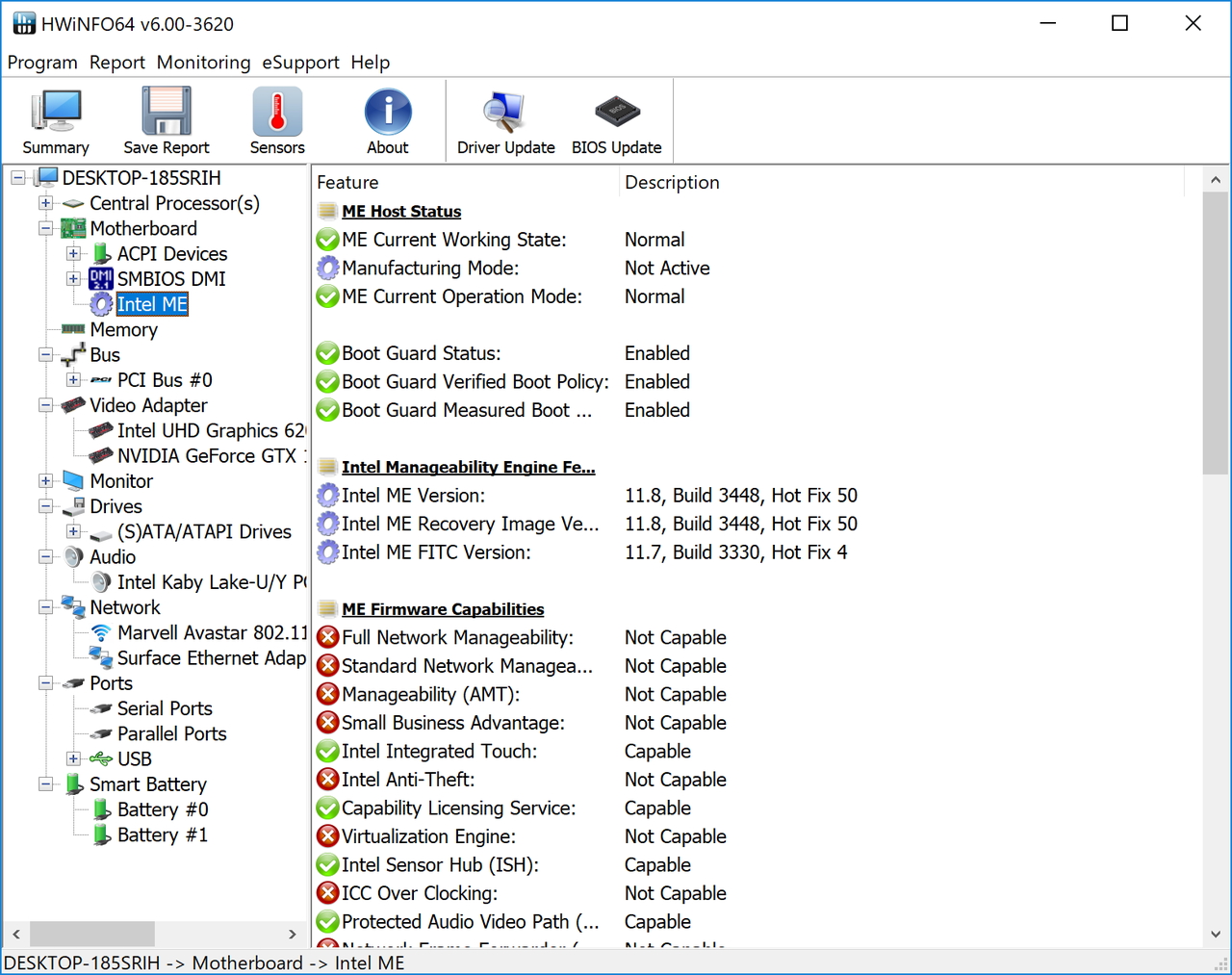Image resolution: width=1232 pixels, height=975 pixels.
Task: Click the Memory module icon
Action: click(73, 329)
